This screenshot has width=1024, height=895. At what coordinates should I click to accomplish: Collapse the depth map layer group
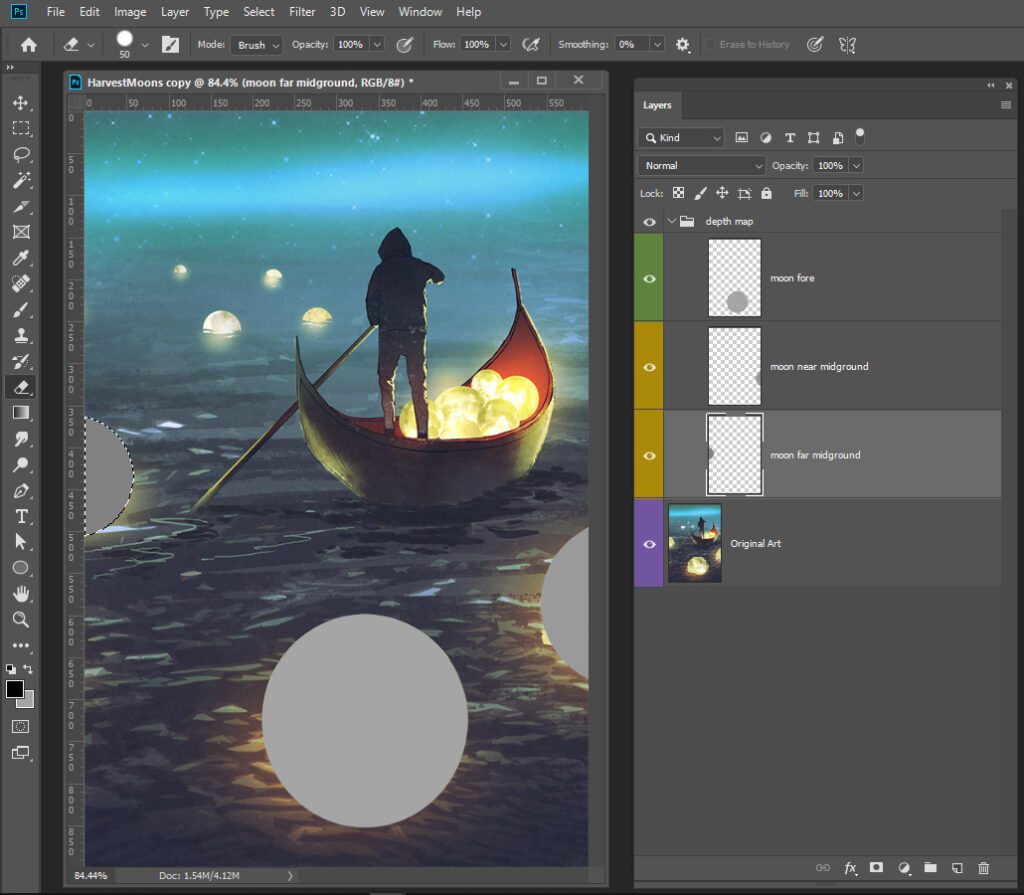[x=672, y=221]
